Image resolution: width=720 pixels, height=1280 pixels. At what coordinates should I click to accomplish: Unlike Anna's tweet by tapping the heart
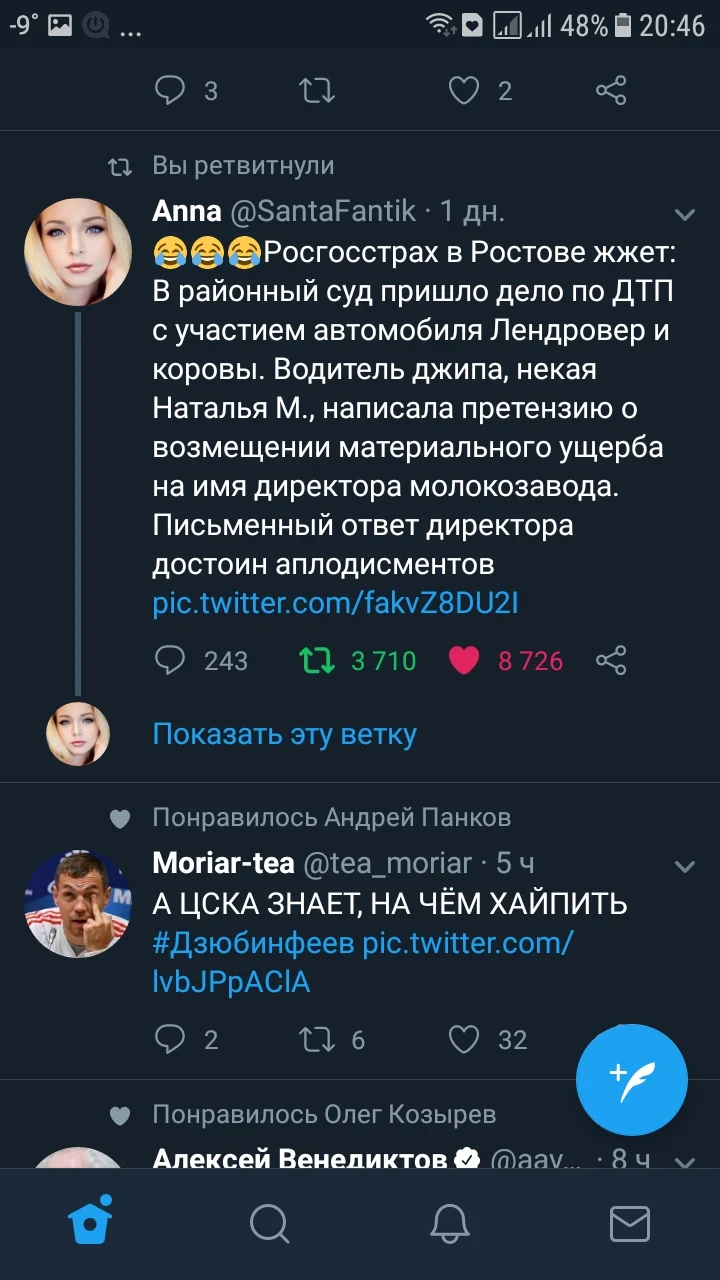click(x=463, y=660)
